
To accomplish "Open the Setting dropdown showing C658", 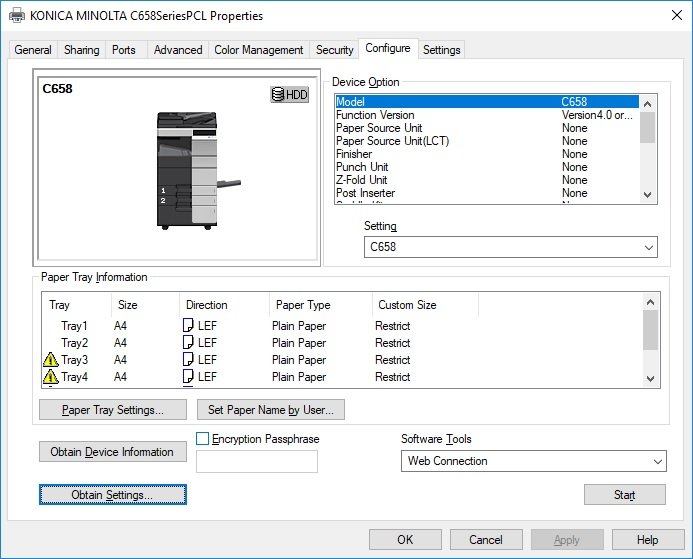I will tap(510, 247).
